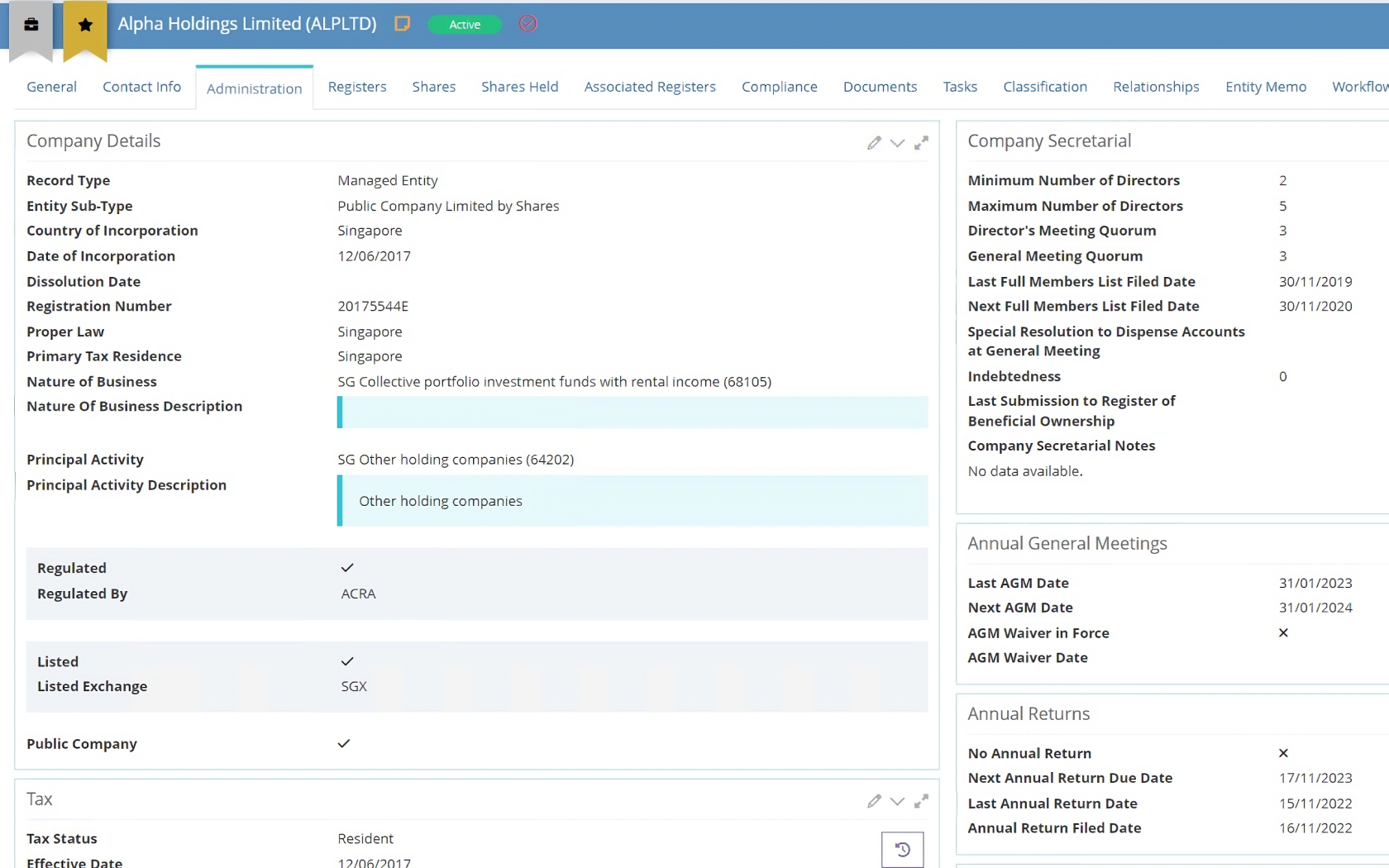
Task: Toggle the Regulated checkmark
Action: click(347, 568)
